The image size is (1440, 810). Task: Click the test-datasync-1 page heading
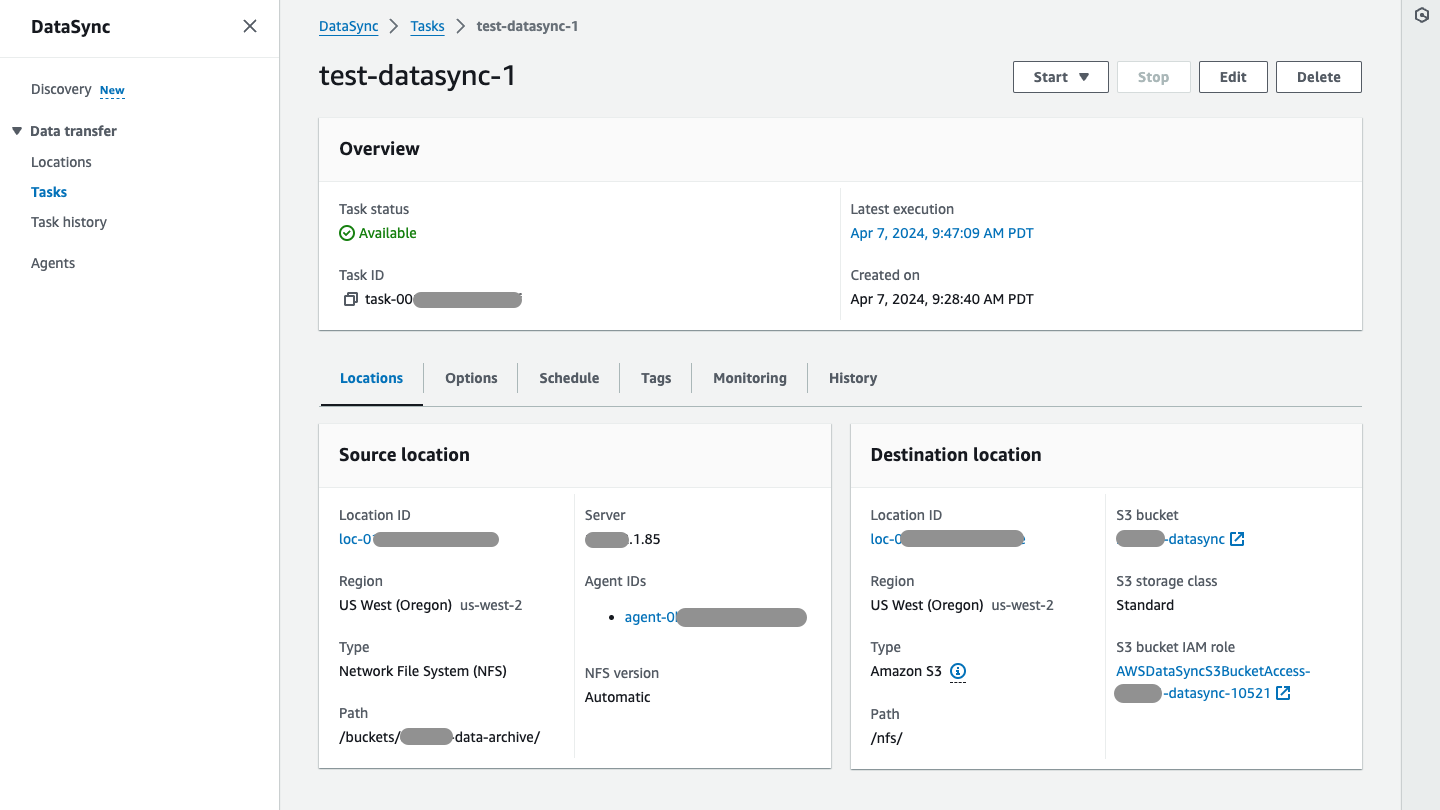pos(417,76)
